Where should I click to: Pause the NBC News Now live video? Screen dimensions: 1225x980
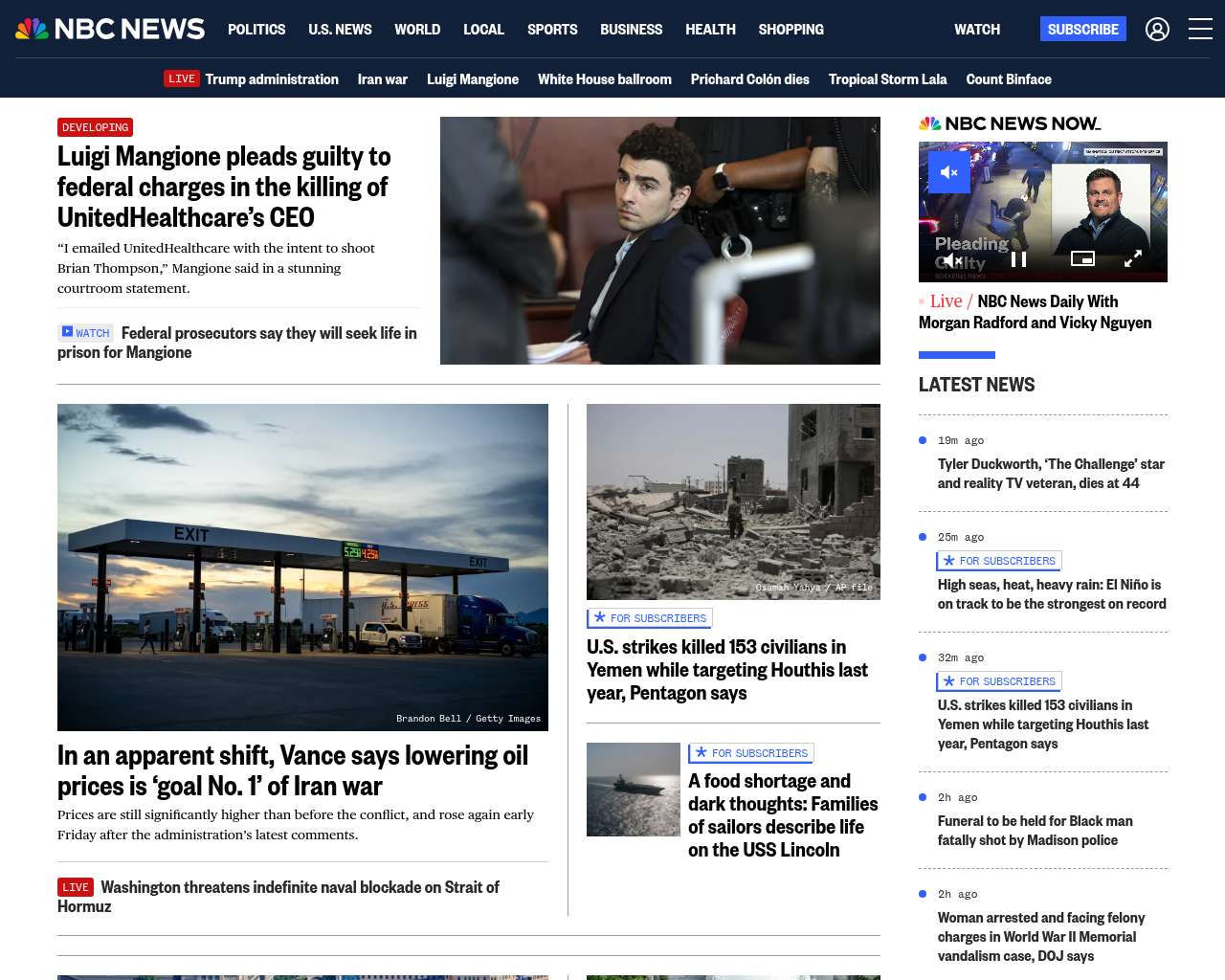[x=1018, y=258]
